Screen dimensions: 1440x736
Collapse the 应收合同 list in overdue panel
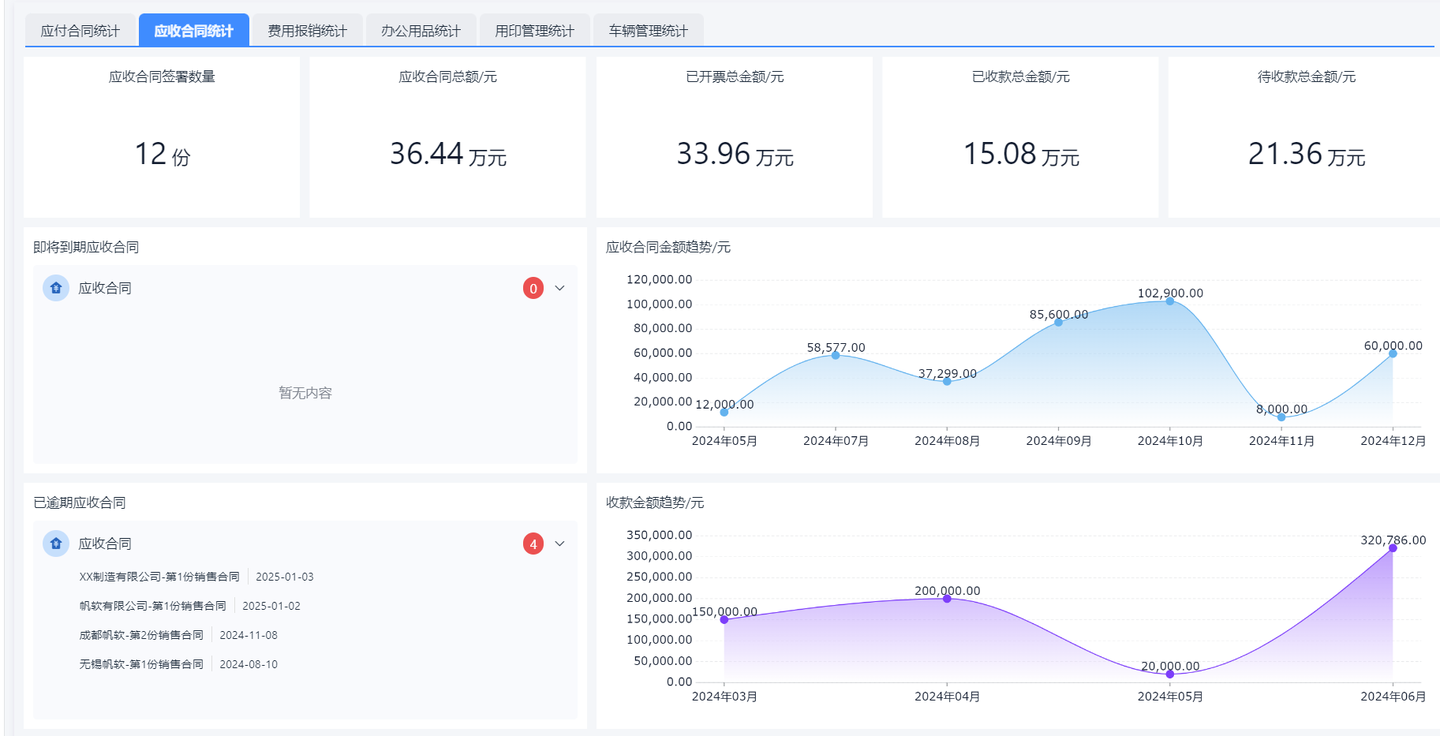(559, 543)
